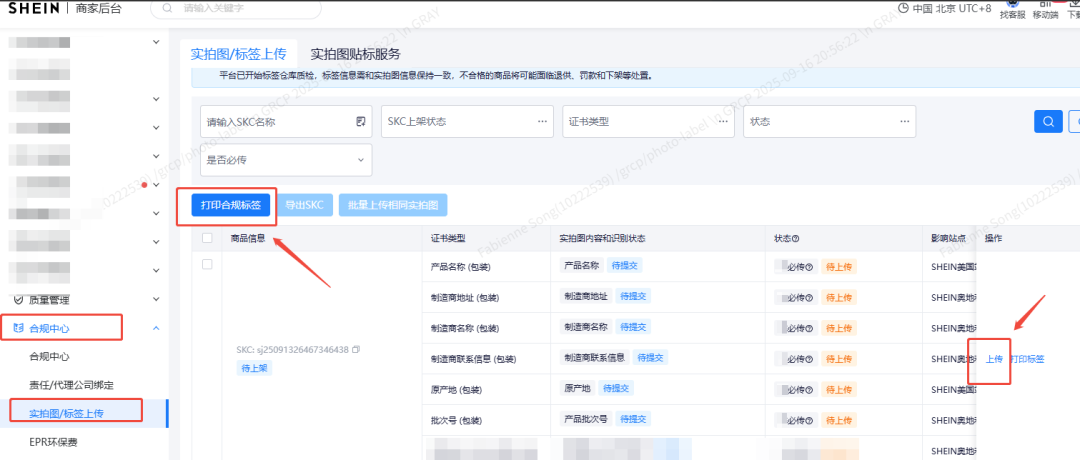Click 待提交 tag in 制造商名称 row
Viewport: 1080px width, 460px height.
(633, 326)
